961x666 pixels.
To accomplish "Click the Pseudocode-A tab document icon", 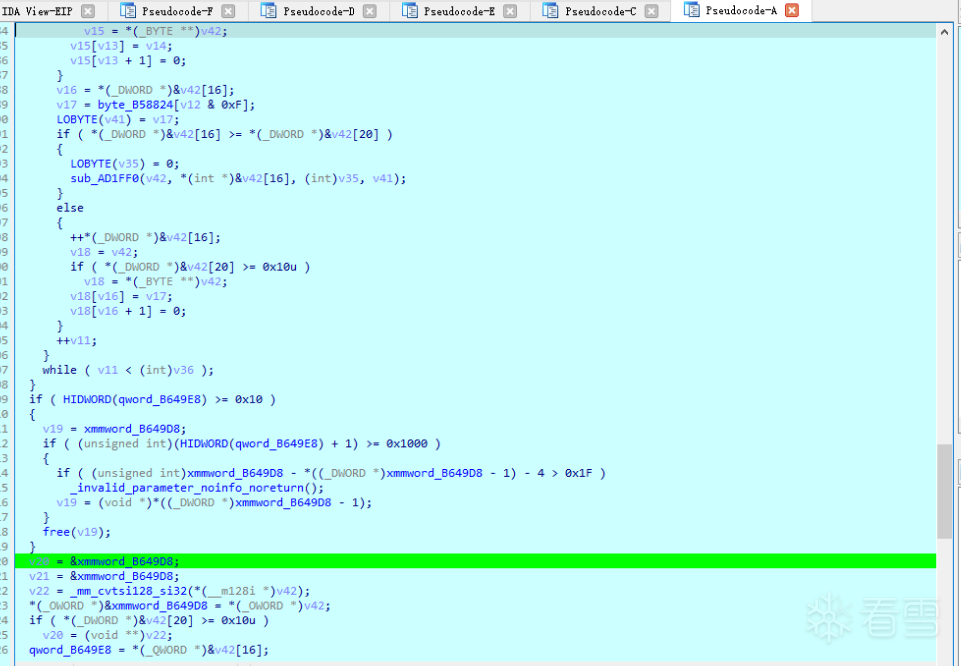I will [x=691, y=10].
